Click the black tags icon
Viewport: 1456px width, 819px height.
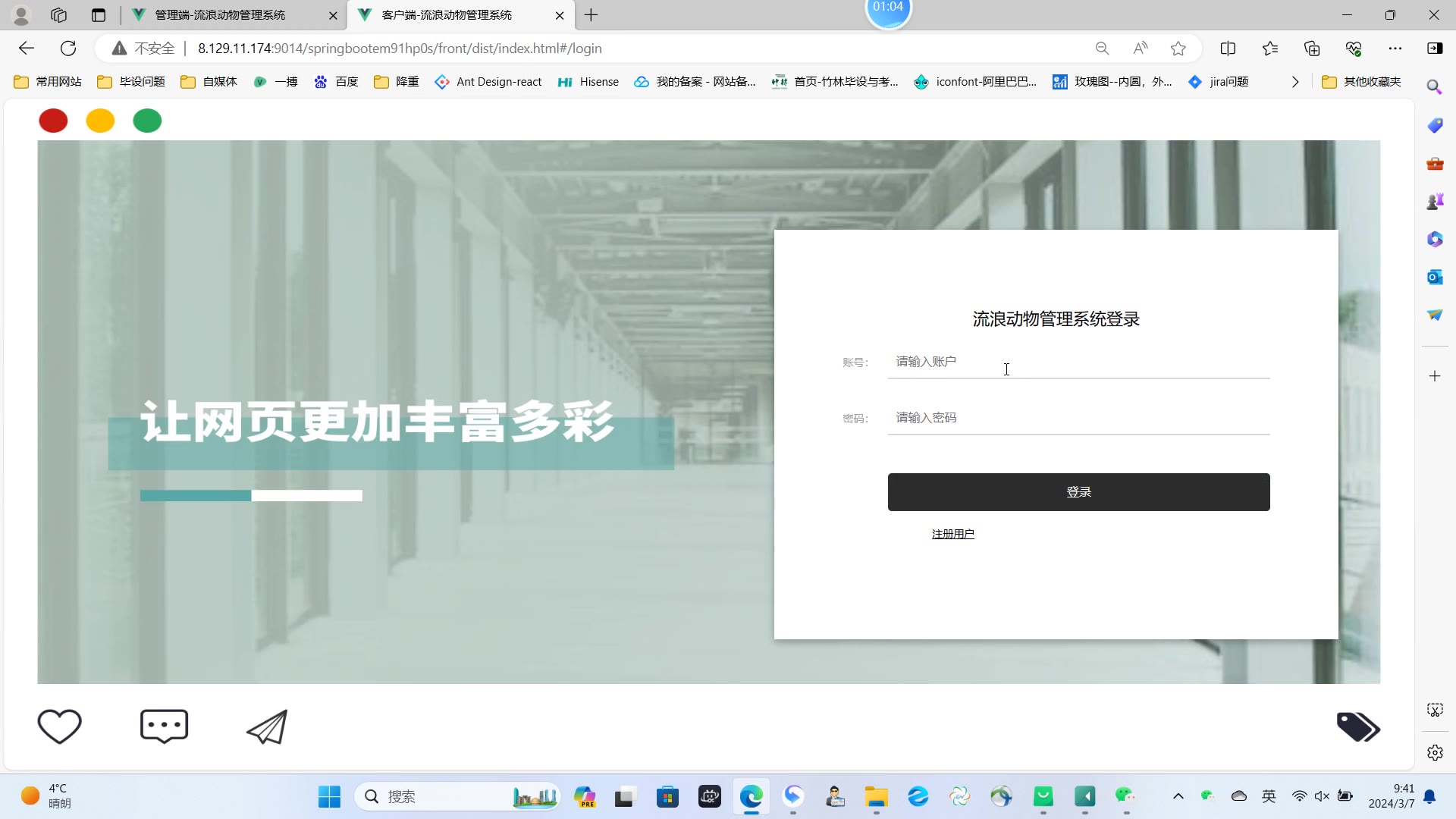point(1357,726)
